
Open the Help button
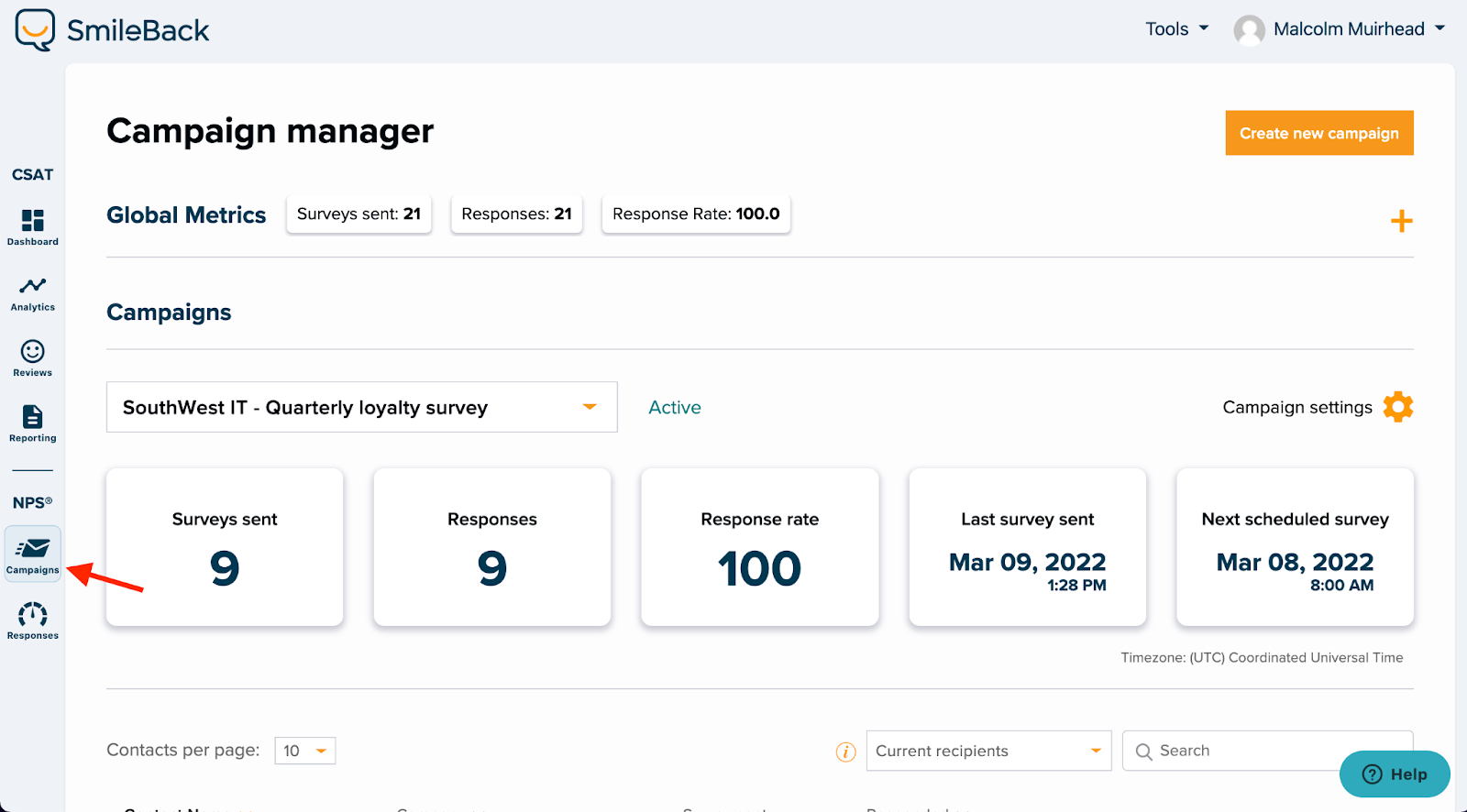point(1395,774)
